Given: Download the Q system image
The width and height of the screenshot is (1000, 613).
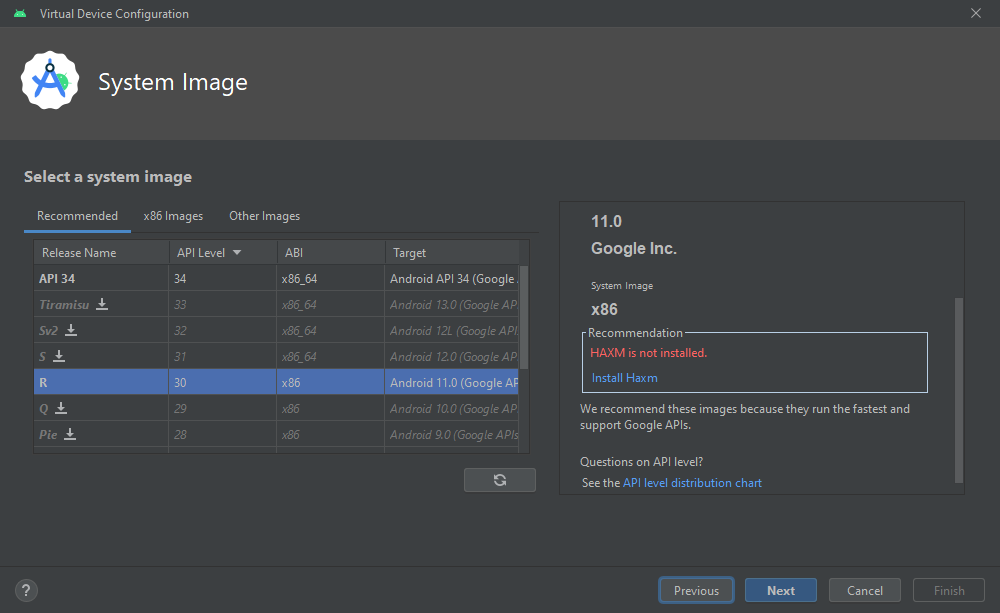Looking at the screenshot, I should (61, 408).
